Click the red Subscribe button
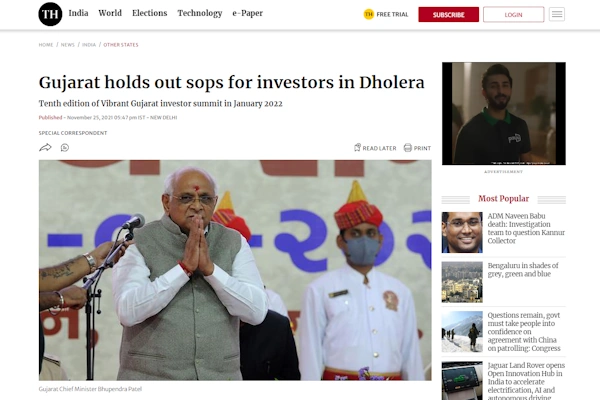The width and height of the screenshot is (600, 400). [x=448, y=15]
